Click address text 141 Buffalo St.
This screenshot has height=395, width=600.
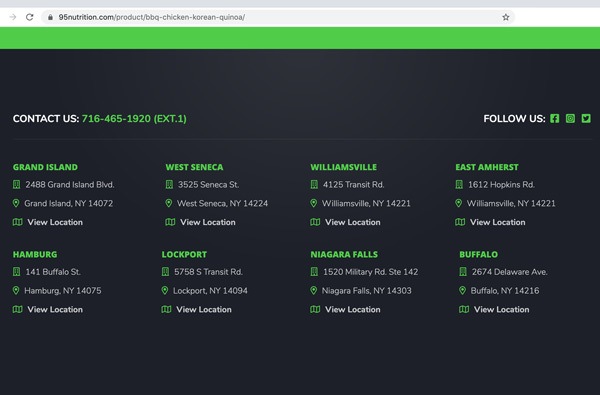click(53, 272)
